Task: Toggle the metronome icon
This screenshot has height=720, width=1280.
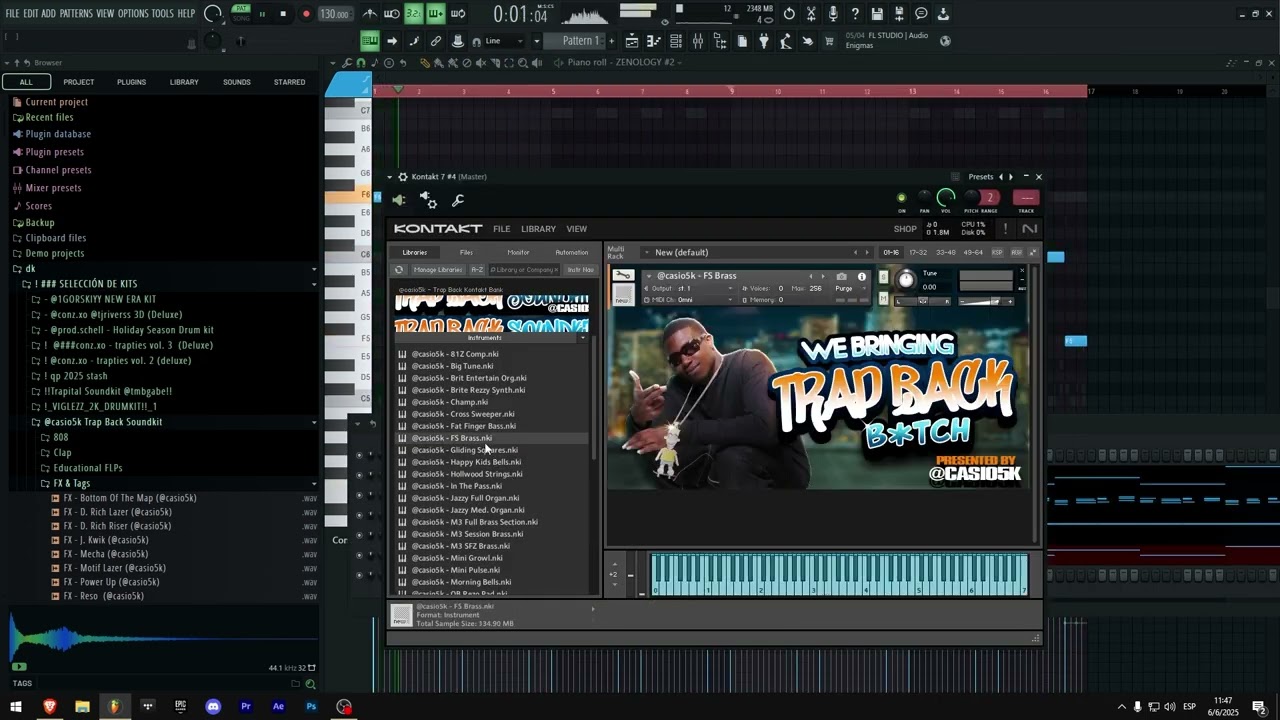Action: (x=370, y=14)
